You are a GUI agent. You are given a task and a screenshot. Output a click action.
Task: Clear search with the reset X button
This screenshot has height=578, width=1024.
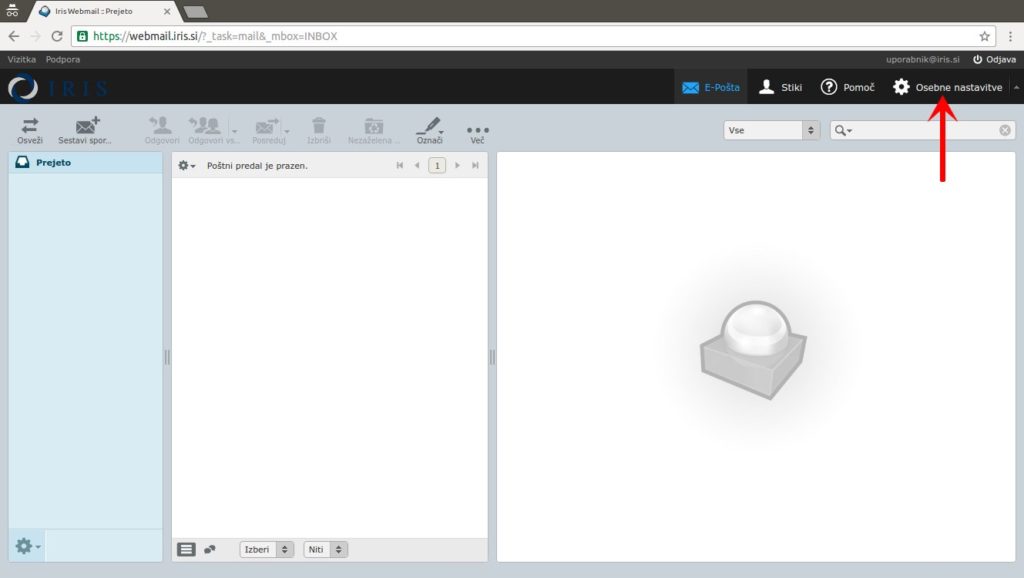click(x=1005, y=130)
